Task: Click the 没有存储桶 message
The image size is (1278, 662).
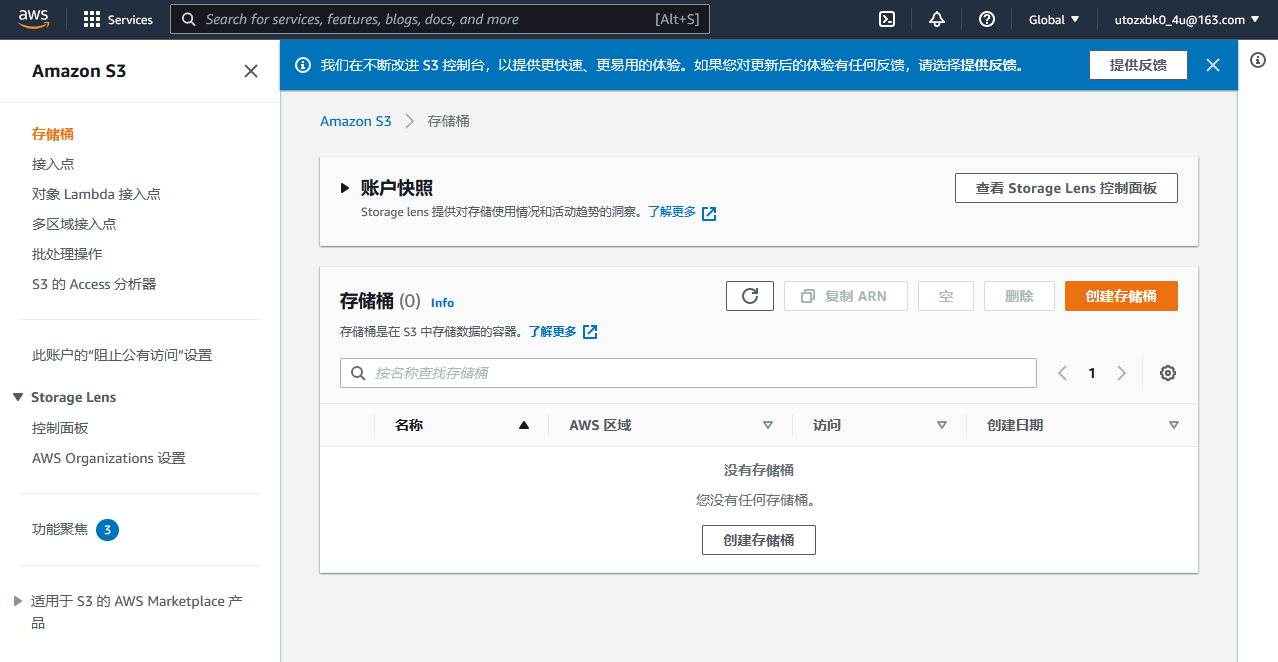Action: pyautogui.click(x=759, y=470)
